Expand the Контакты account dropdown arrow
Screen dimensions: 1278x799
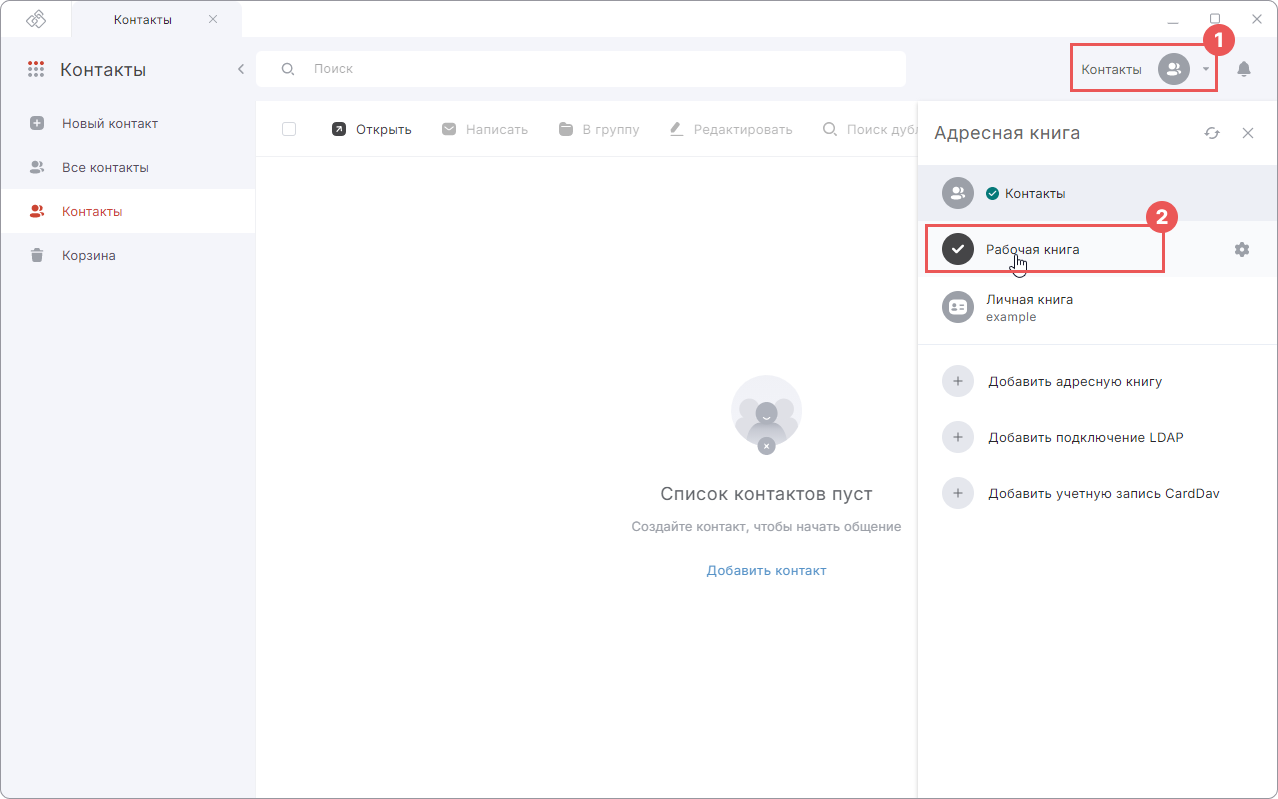click(1206, 69)
